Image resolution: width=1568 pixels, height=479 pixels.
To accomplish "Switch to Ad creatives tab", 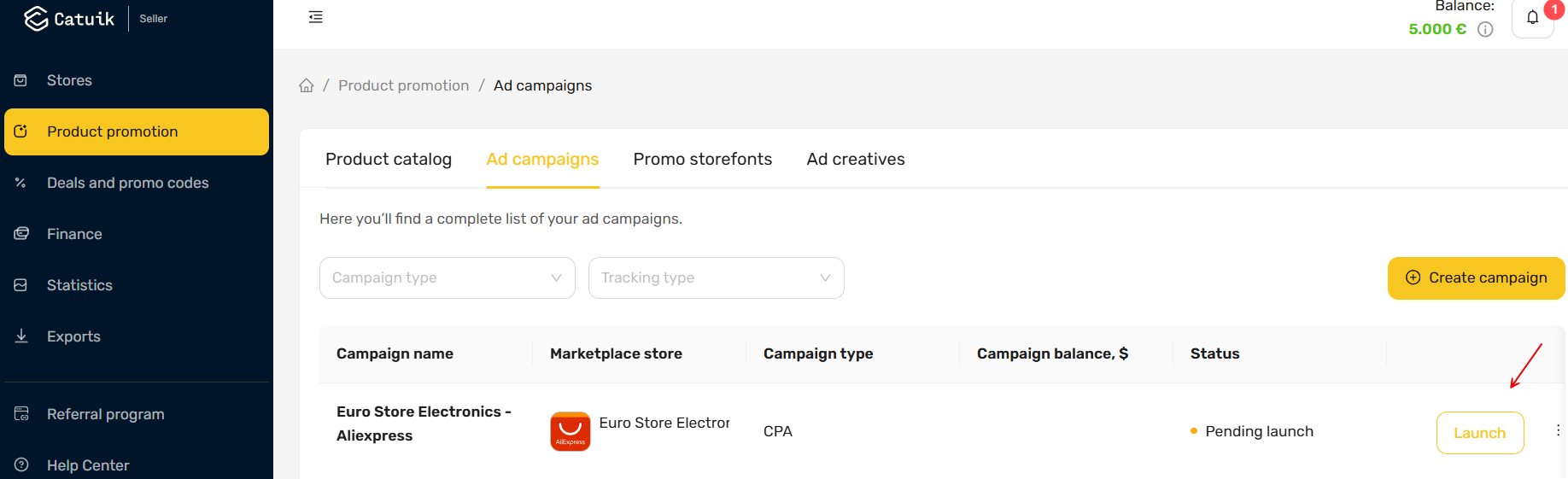I will (856, 160).
